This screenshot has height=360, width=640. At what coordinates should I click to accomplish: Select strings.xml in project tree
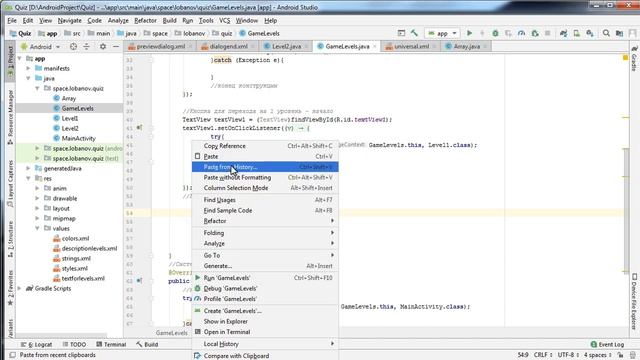point(76,258)
